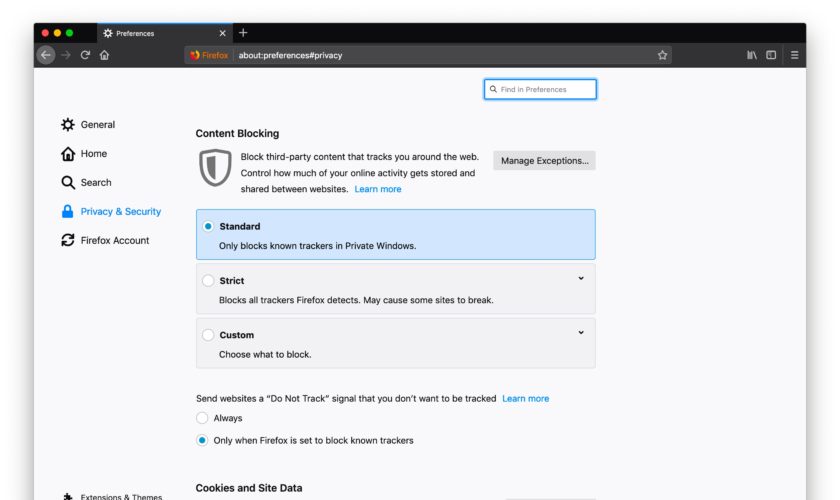Click the Manage Exceptions button
The image size is (840, 500).
point(544,160)
